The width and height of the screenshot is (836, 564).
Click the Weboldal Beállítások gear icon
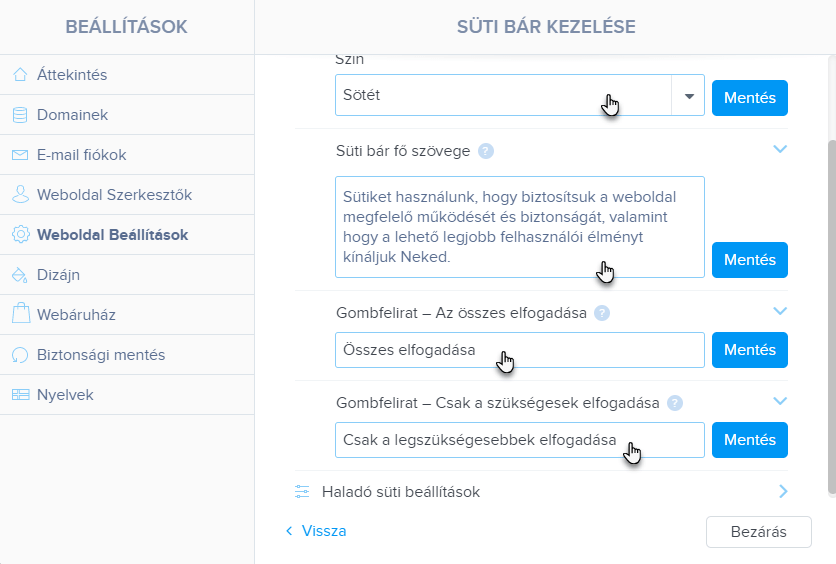click(20, 235)
